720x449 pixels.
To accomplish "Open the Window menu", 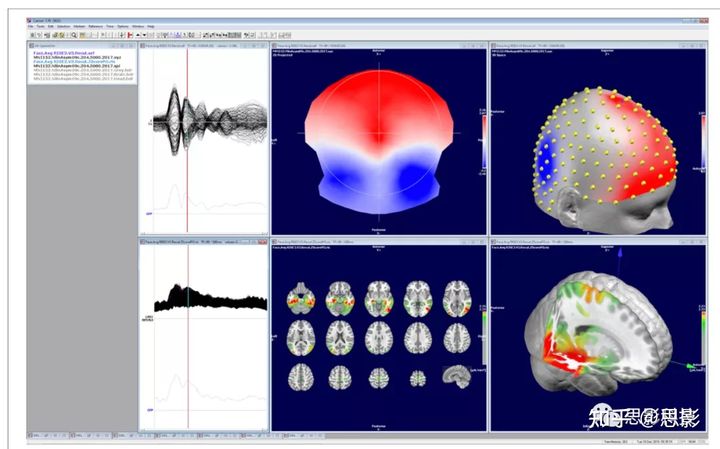I will point(138,27).
